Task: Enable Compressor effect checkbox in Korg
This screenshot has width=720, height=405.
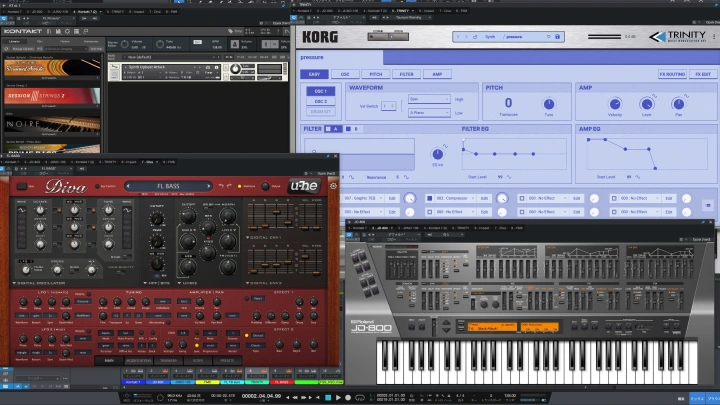Action: (x=429, y=198)
